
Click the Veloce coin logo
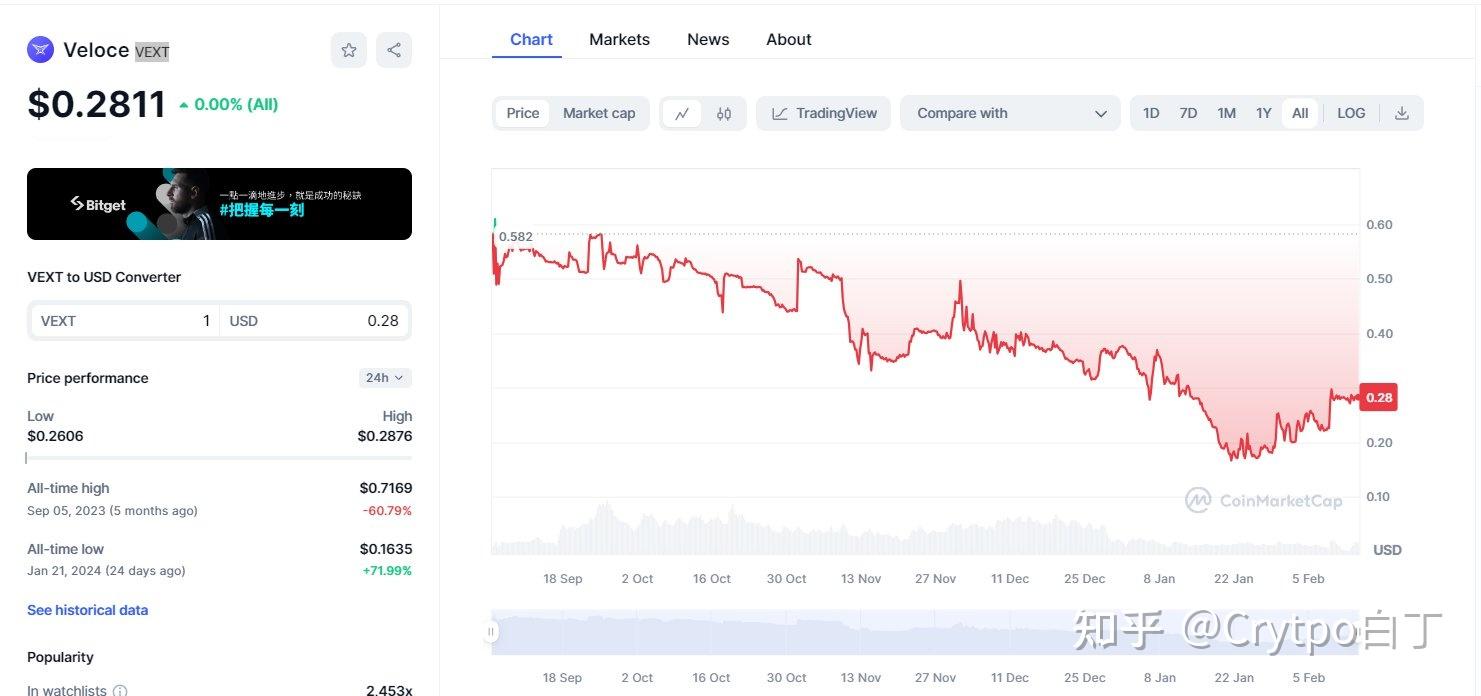40,49
